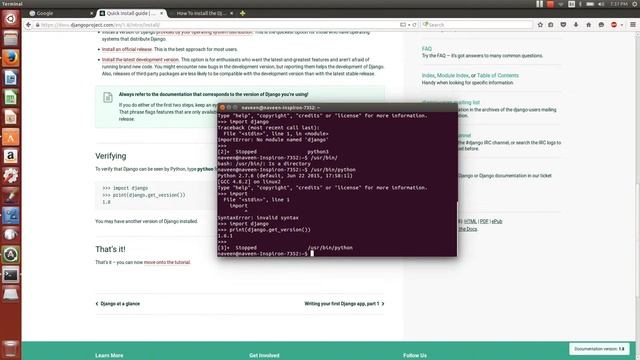Open the Firefox Hello chat icon
The height and width of the screenshot is (360, 640).
tap(601, 25)
